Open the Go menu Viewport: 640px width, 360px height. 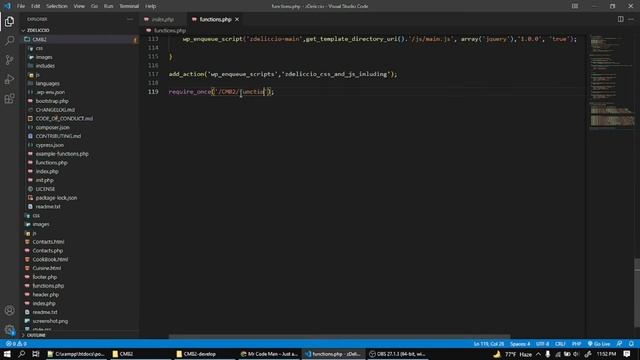(x=94, y=6)
